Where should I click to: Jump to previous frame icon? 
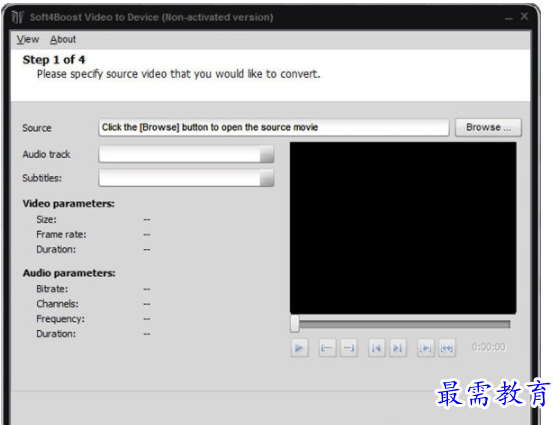(376, 347)
